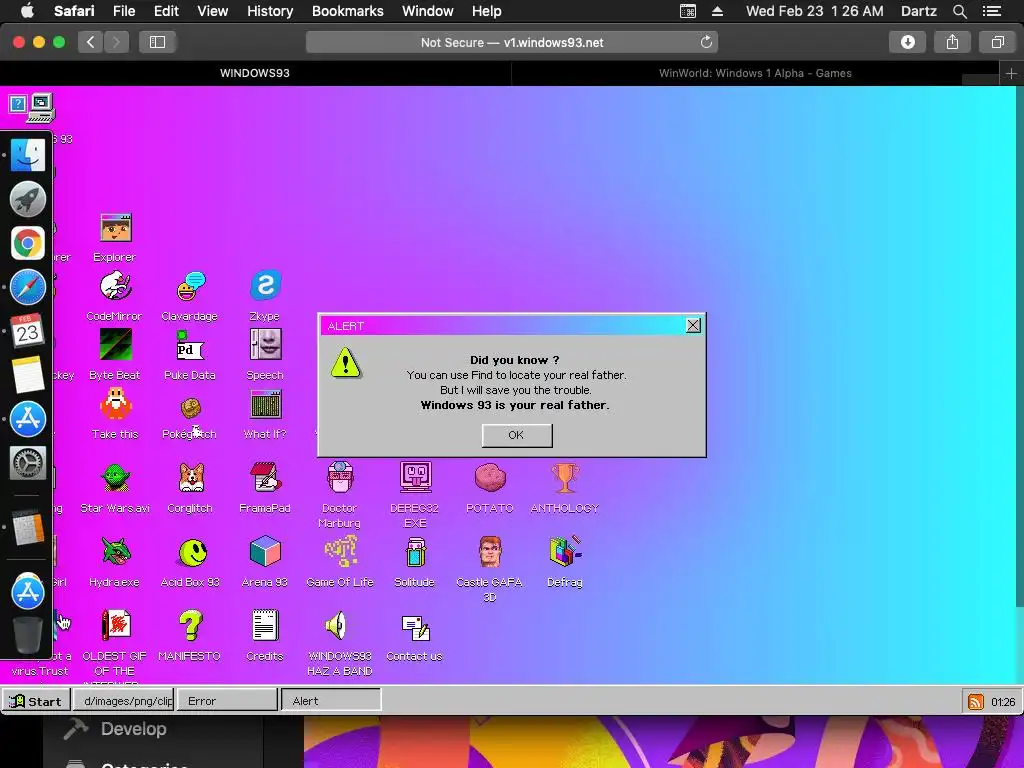Click OK in the Alert dialog
Viewport: 1024px width, 768px height.
[517, 435]
